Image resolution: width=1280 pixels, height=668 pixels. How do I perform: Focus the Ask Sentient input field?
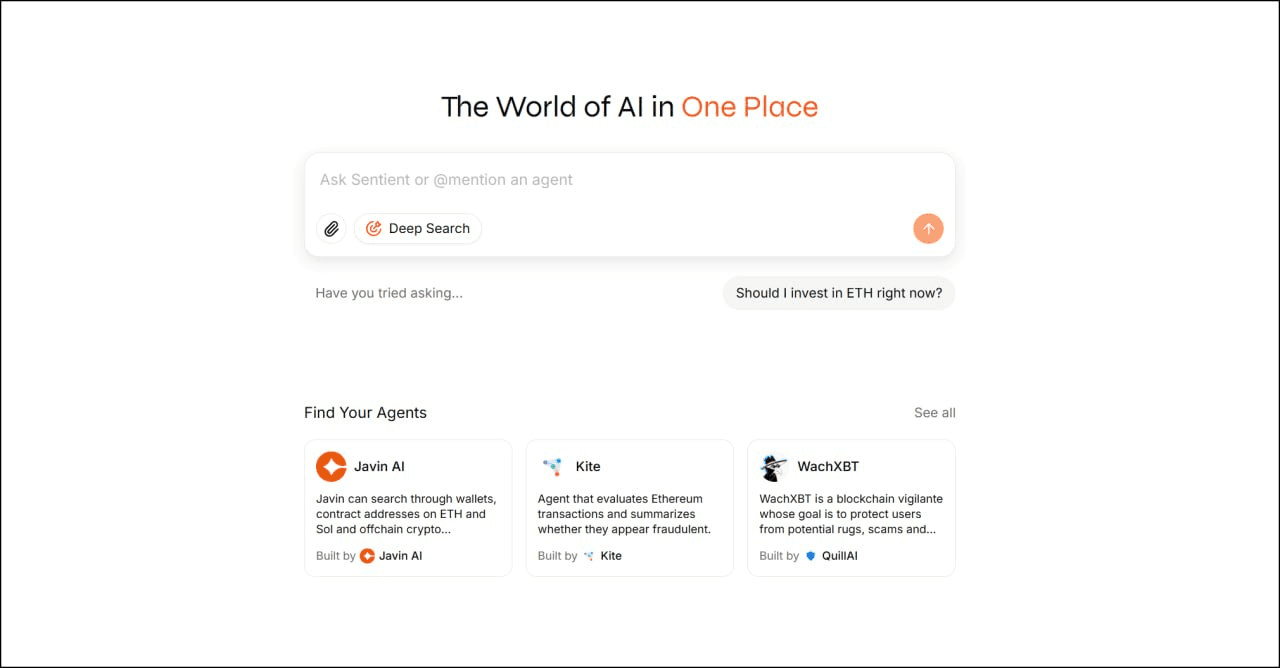pos(630,180)
